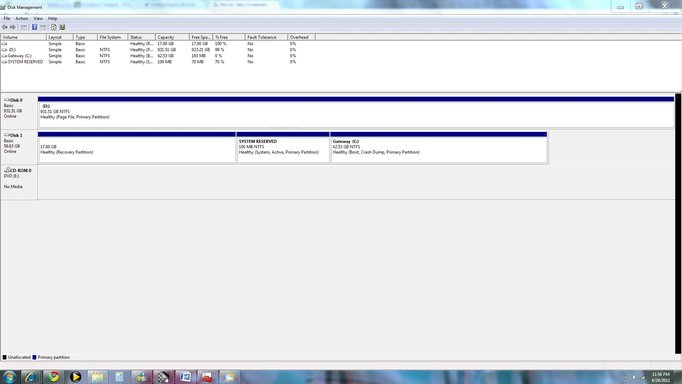
Task: Open the Help menu
Action: [52, 18]
